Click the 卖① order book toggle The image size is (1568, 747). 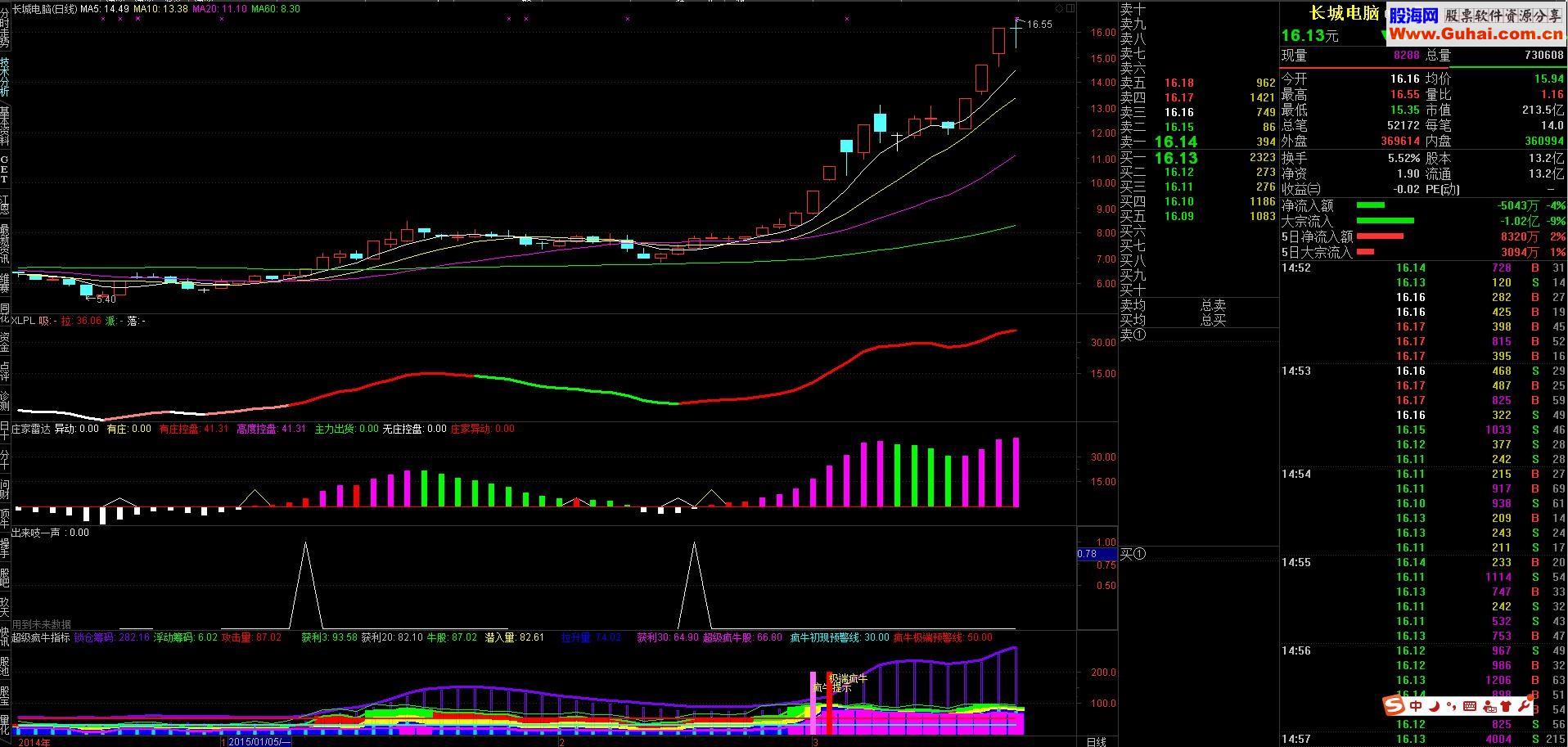point(1133,335)
